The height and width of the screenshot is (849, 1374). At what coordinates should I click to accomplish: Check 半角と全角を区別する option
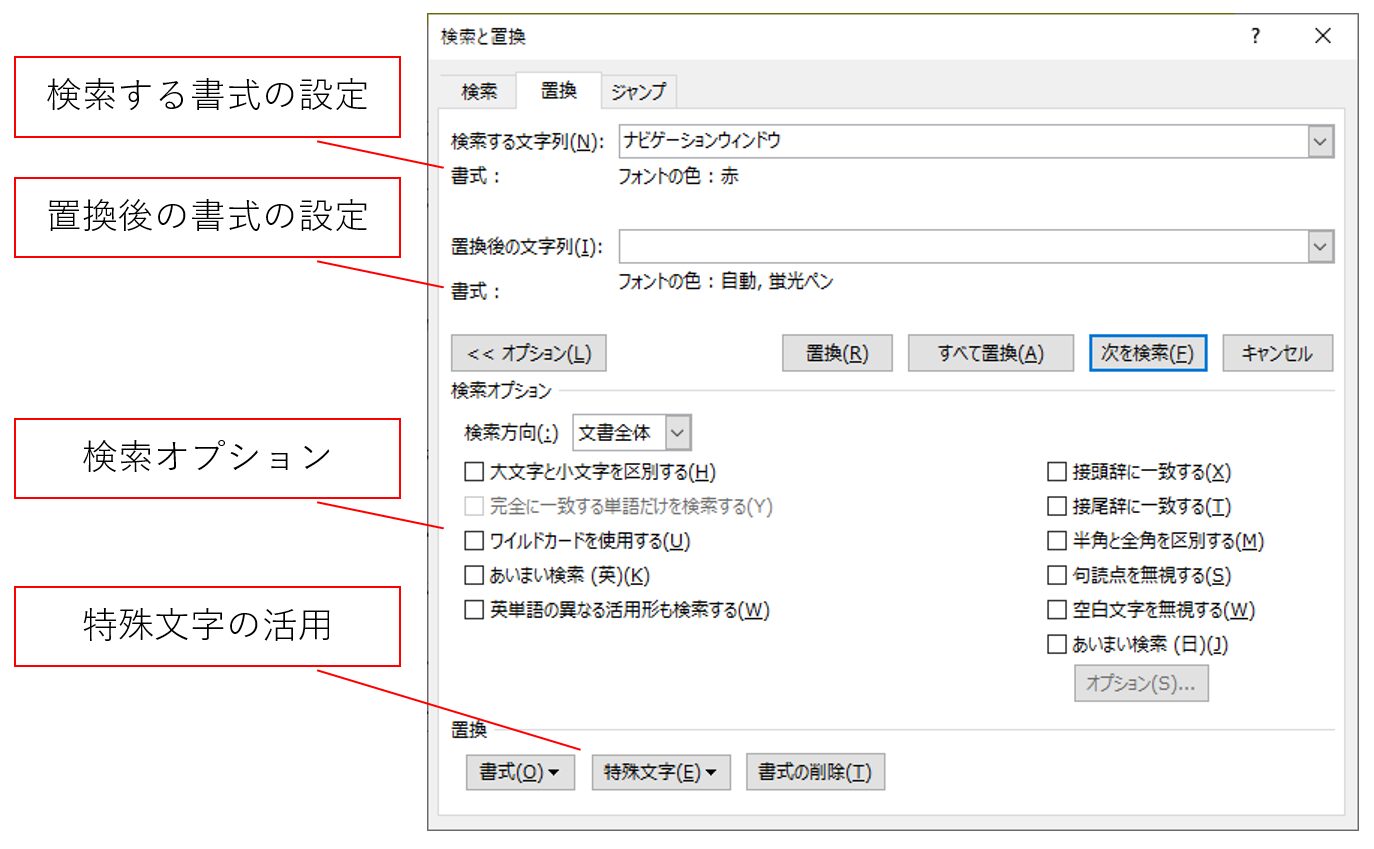tap(1057, 541)
